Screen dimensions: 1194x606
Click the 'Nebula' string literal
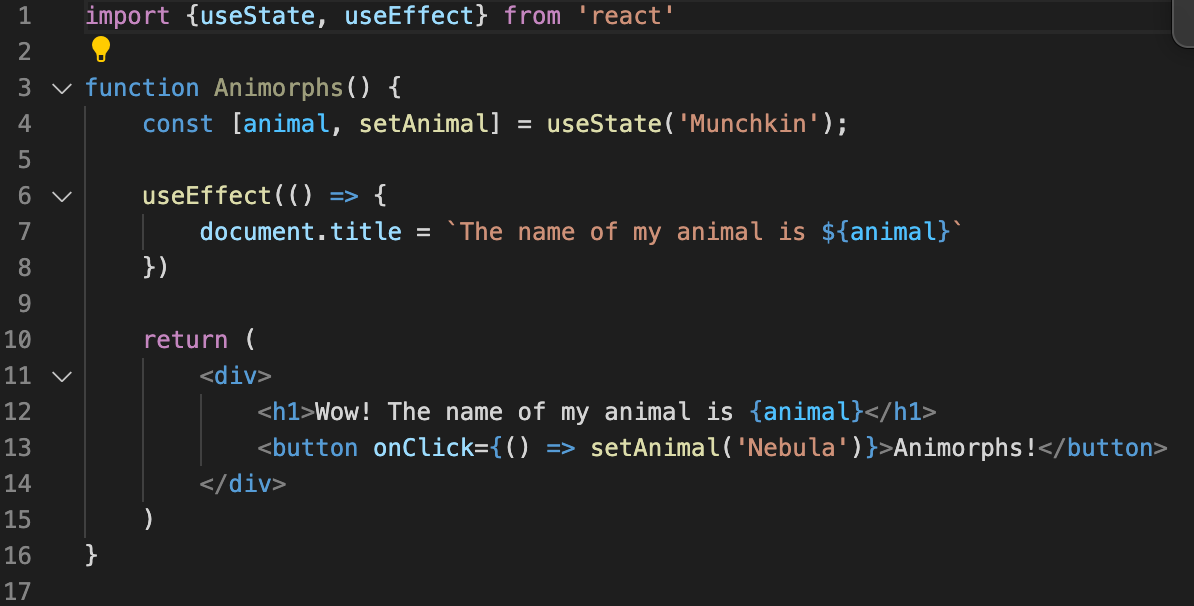[784, 448]
